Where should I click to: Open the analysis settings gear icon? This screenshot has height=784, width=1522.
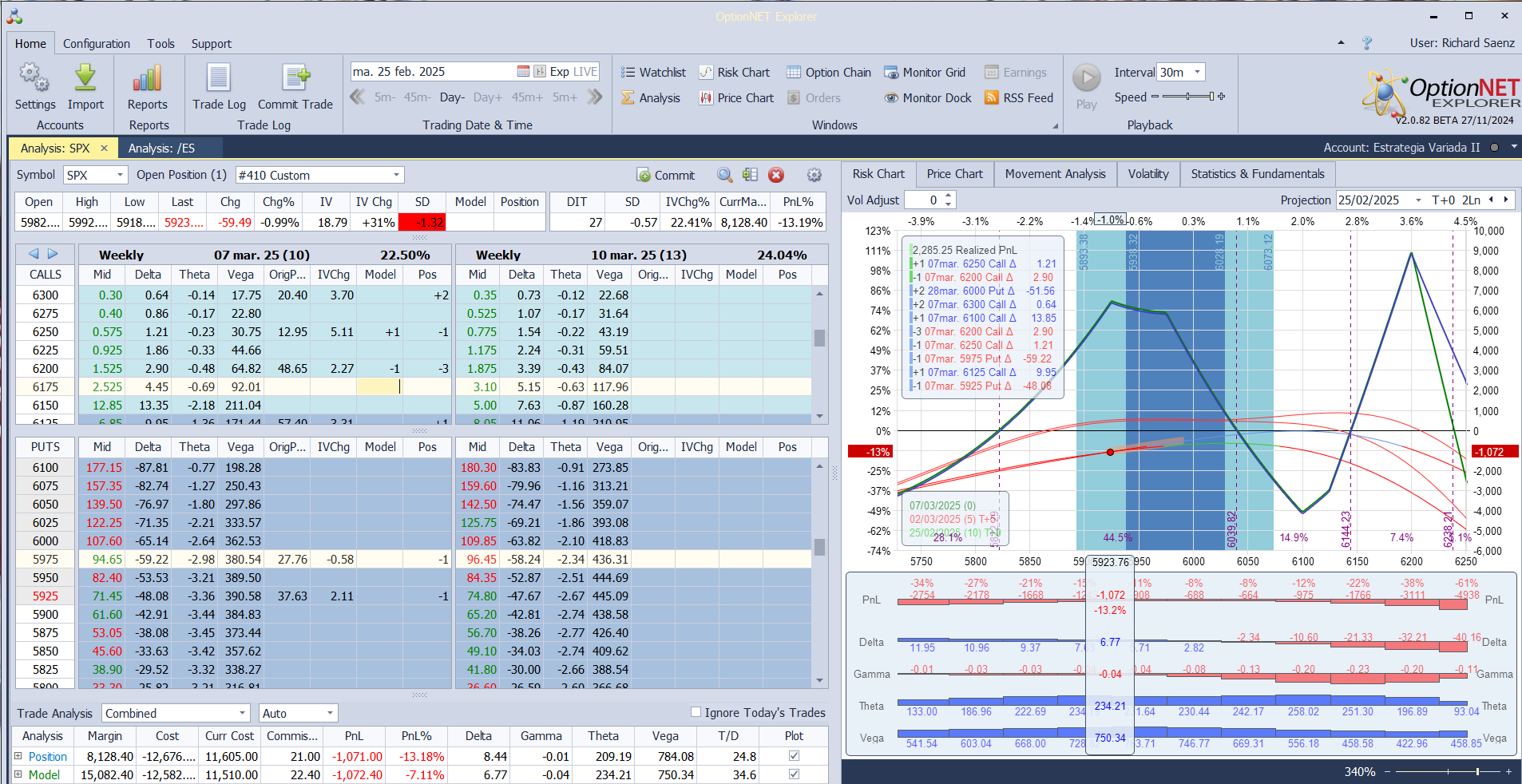pos(815,175)
